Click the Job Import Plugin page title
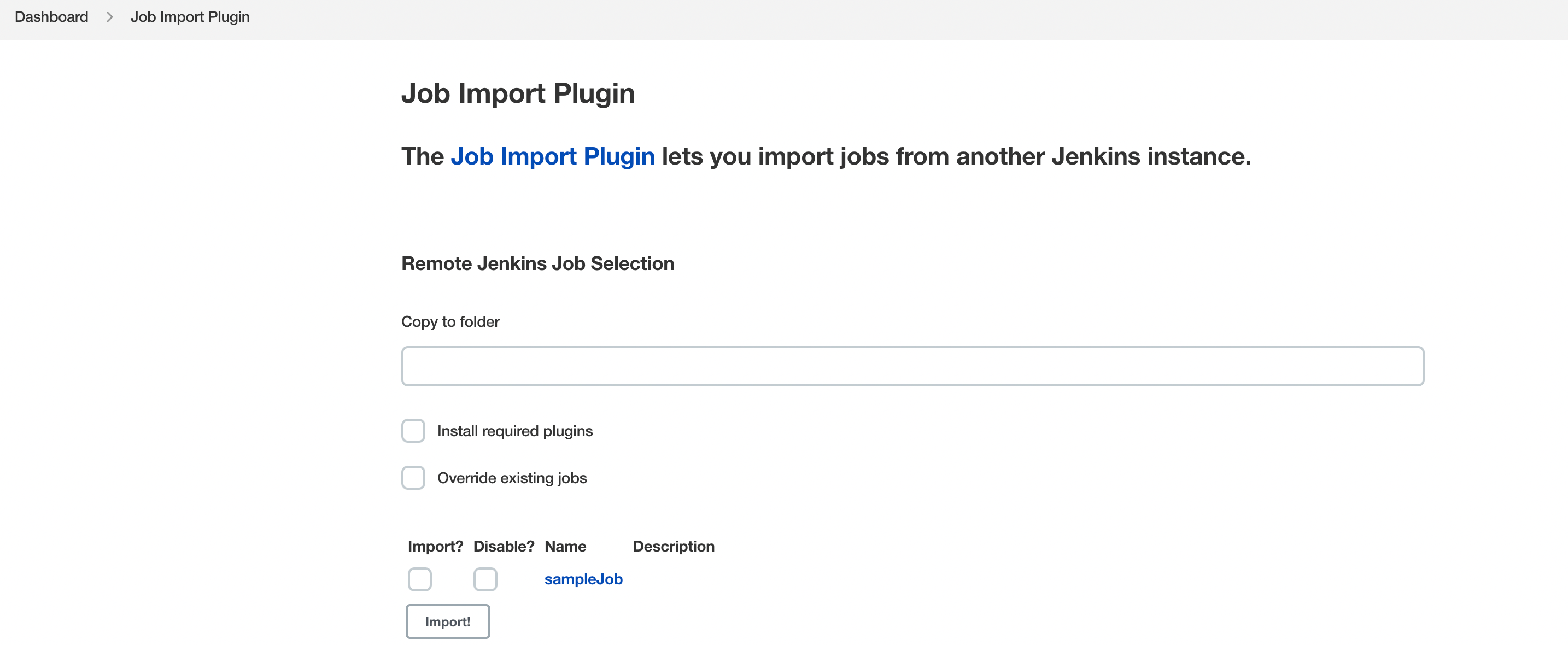The width and height of the screenshot is (1568, 645). coord(518,92)
